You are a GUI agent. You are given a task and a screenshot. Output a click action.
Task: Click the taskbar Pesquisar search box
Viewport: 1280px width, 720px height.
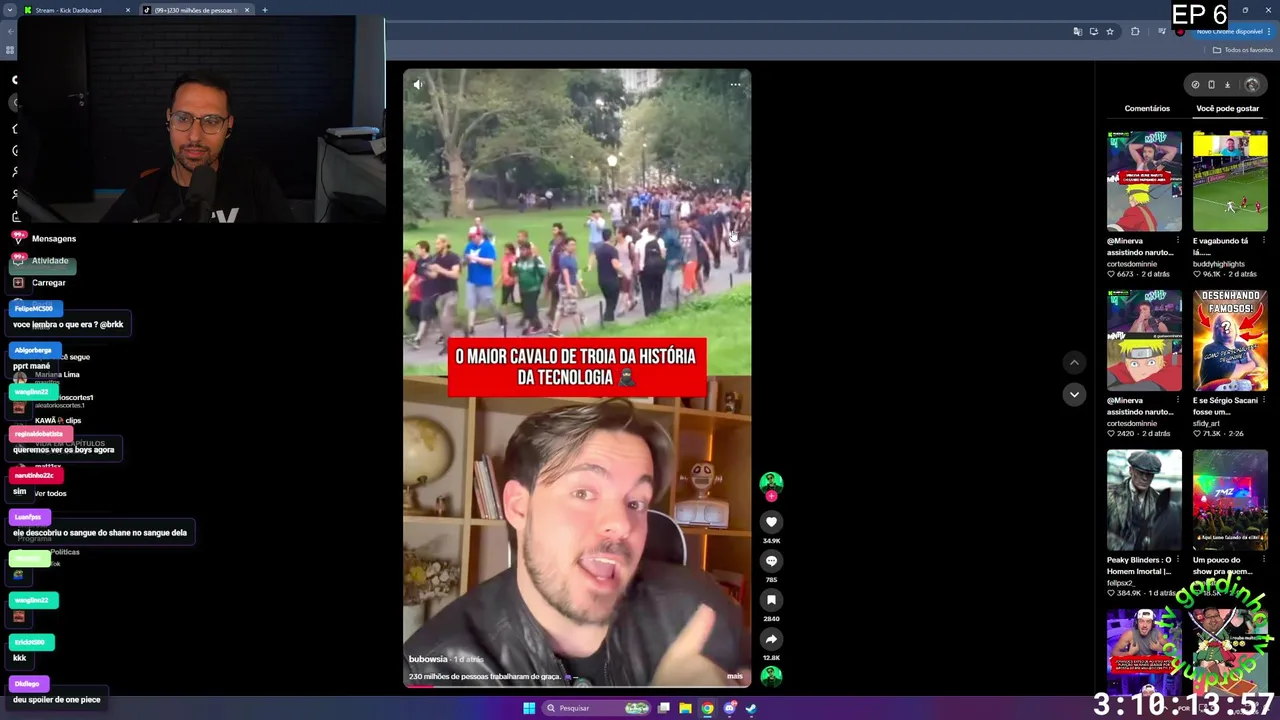point(597,708)
